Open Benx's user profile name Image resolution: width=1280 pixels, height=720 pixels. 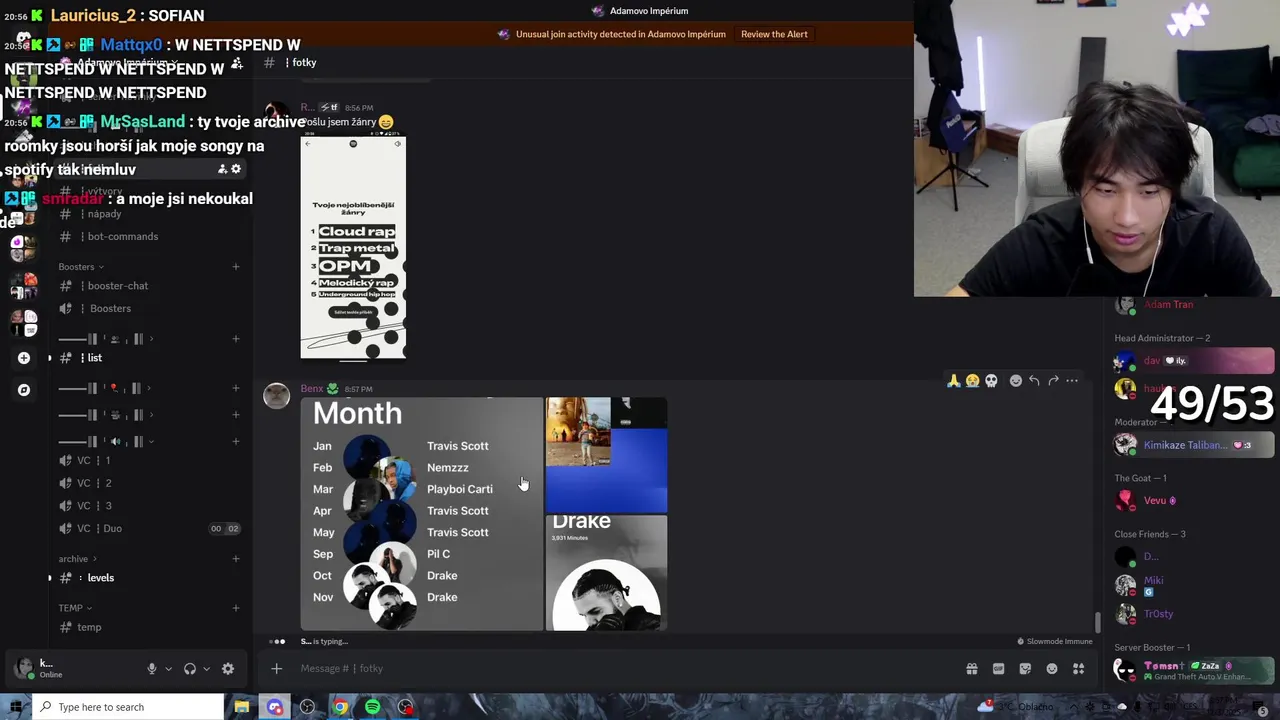coord(312,389)
